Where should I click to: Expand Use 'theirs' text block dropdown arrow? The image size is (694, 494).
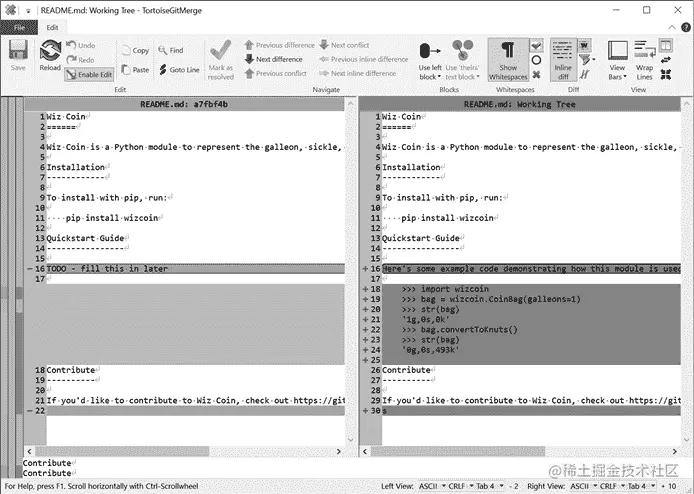coord(478,77)
